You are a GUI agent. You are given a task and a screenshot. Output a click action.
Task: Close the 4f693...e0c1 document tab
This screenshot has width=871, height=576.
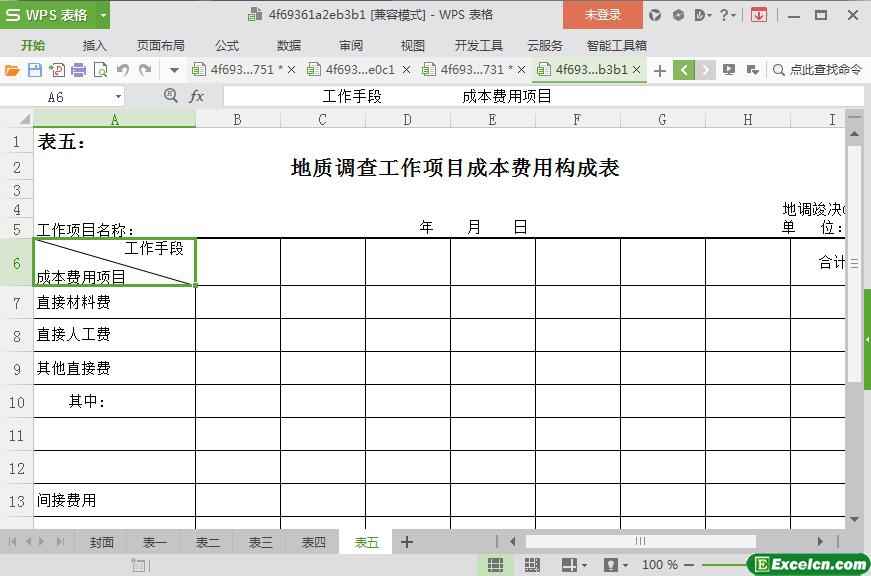click(x=407, y=70)
